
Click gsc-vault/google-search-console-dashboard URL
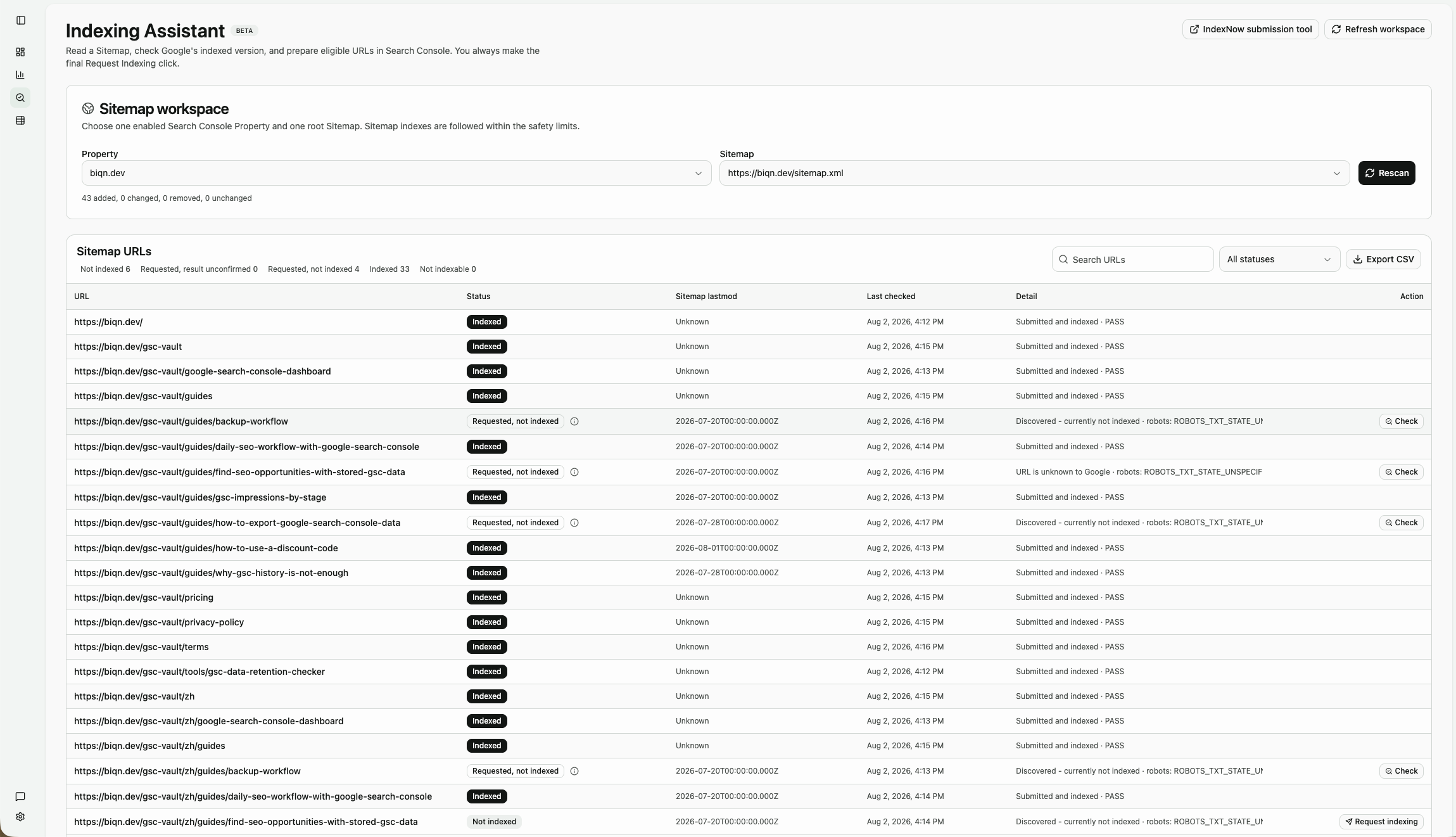point(202,371)
